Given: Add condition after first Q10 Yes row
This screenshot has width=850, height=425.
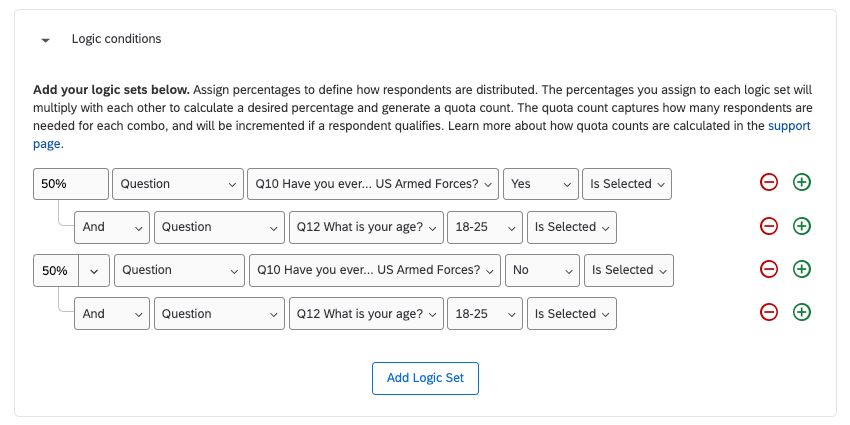Looking at the screenshot, I should coord(801,183).
